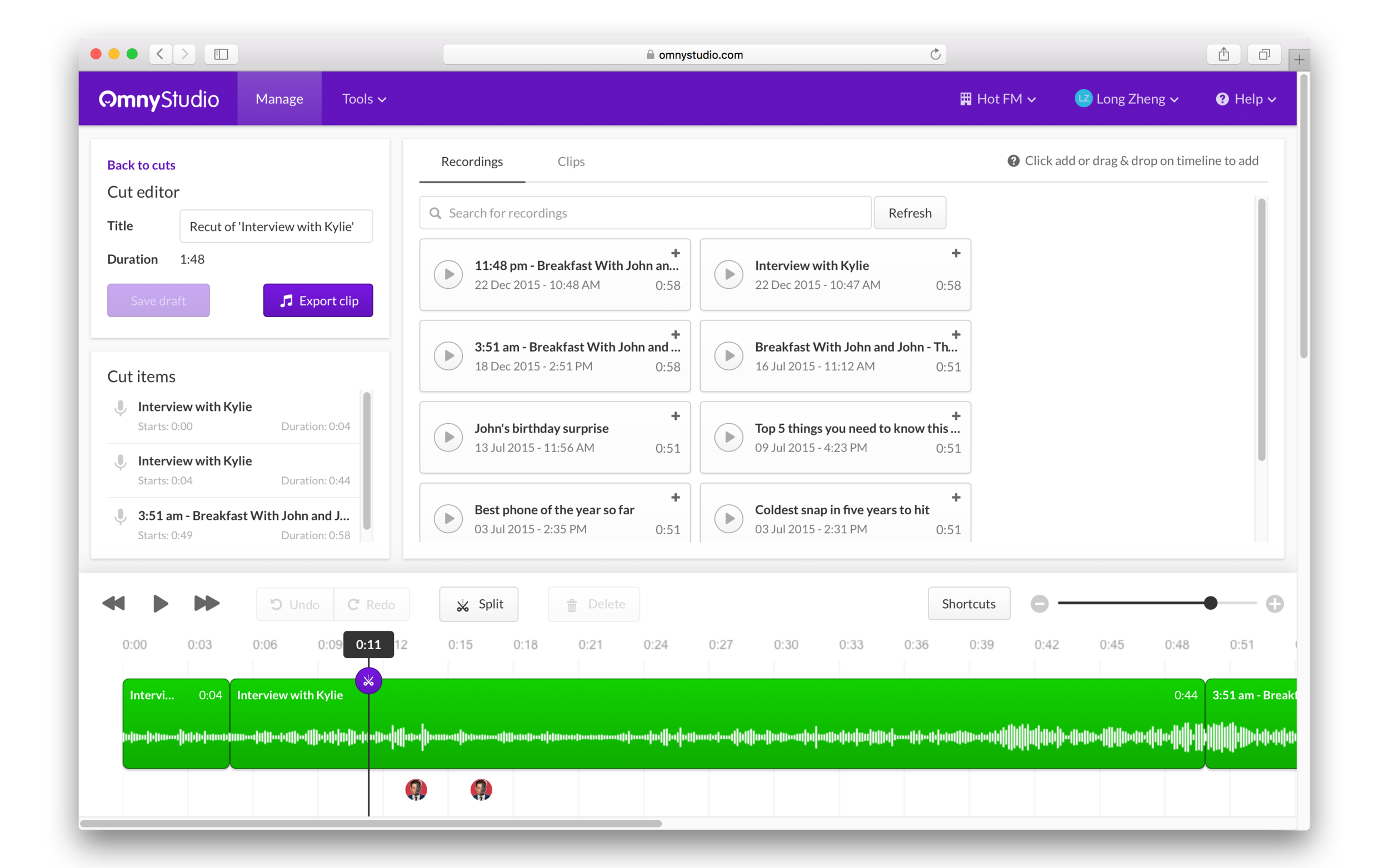The width and height of the screenshot is (1389, 868).
Task: Add 22 Dec 'Interview with Kylie' recording via plus icon
Action: tap(956, 253)
